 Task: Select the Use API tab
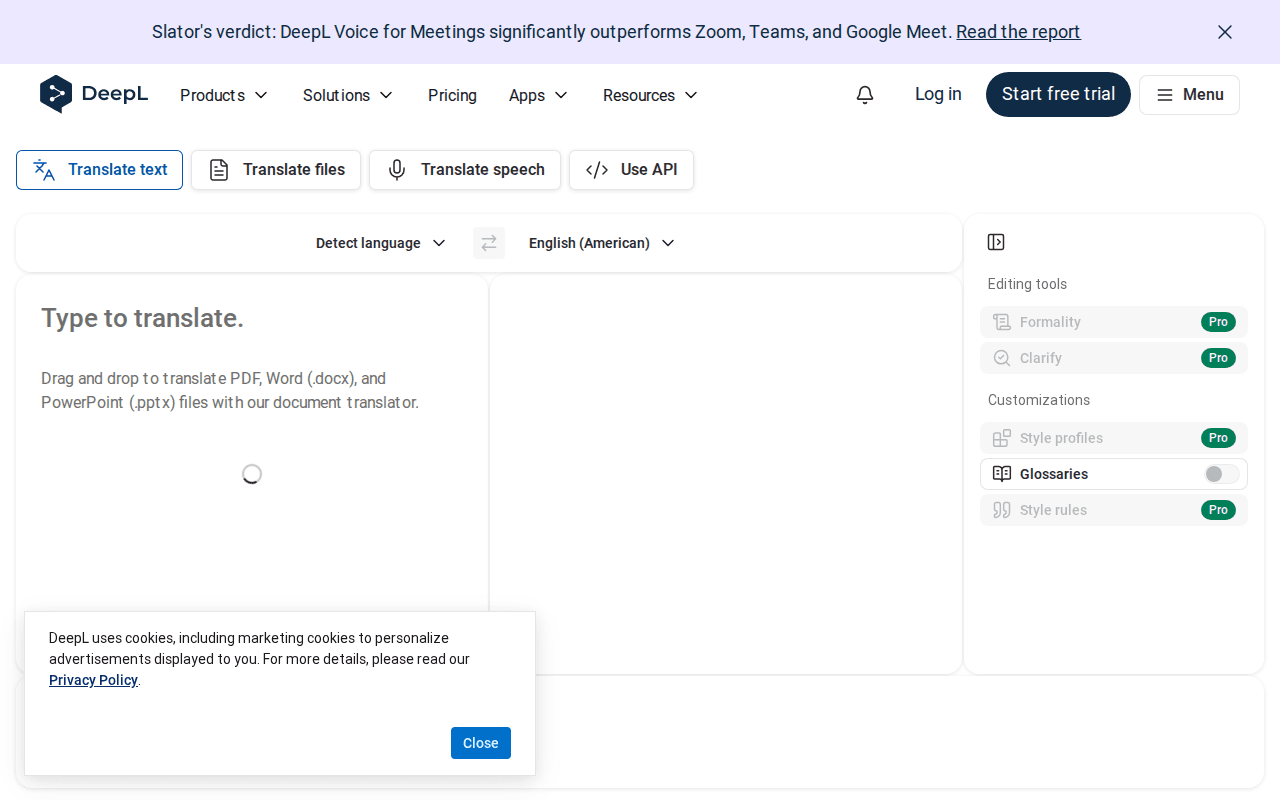pos(631,170)
